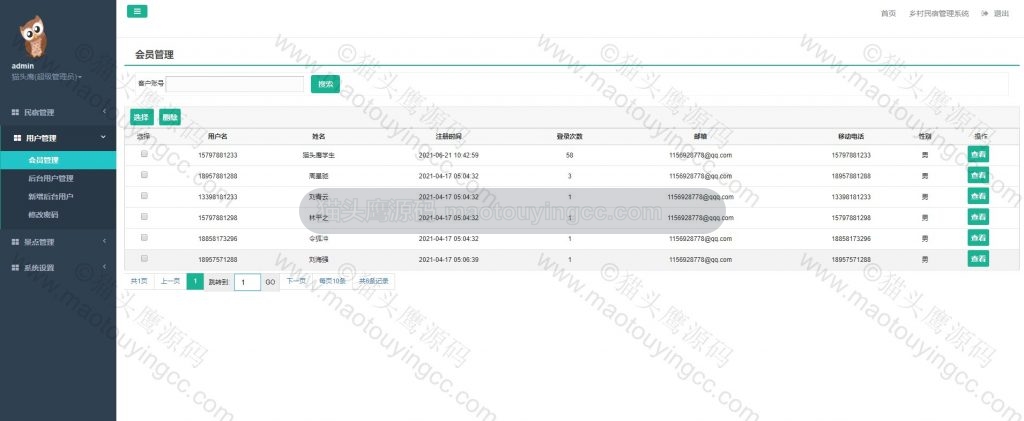
Task: Expand 系统设置 using its chevron
Action: 104,267
